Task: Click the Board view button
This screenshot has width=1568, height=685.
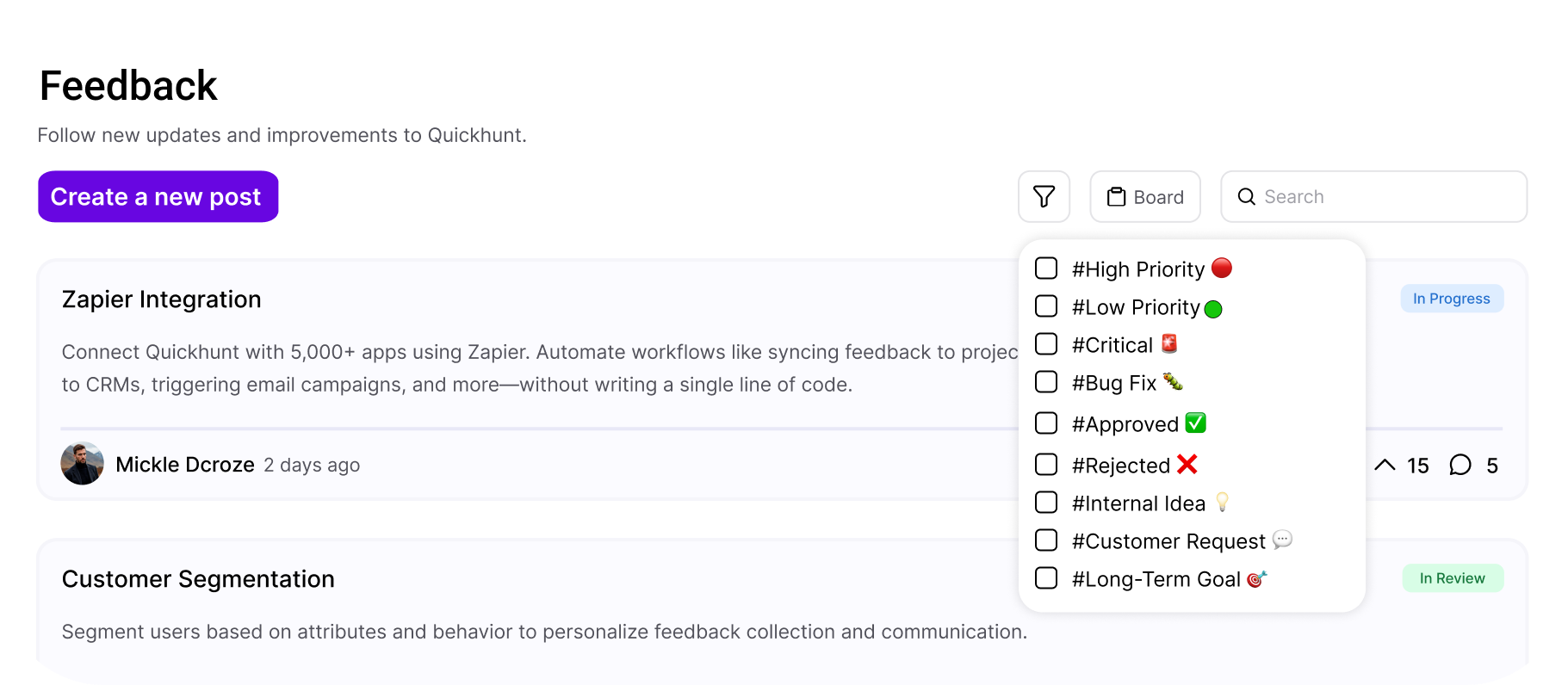Action: coord(1145,196)
